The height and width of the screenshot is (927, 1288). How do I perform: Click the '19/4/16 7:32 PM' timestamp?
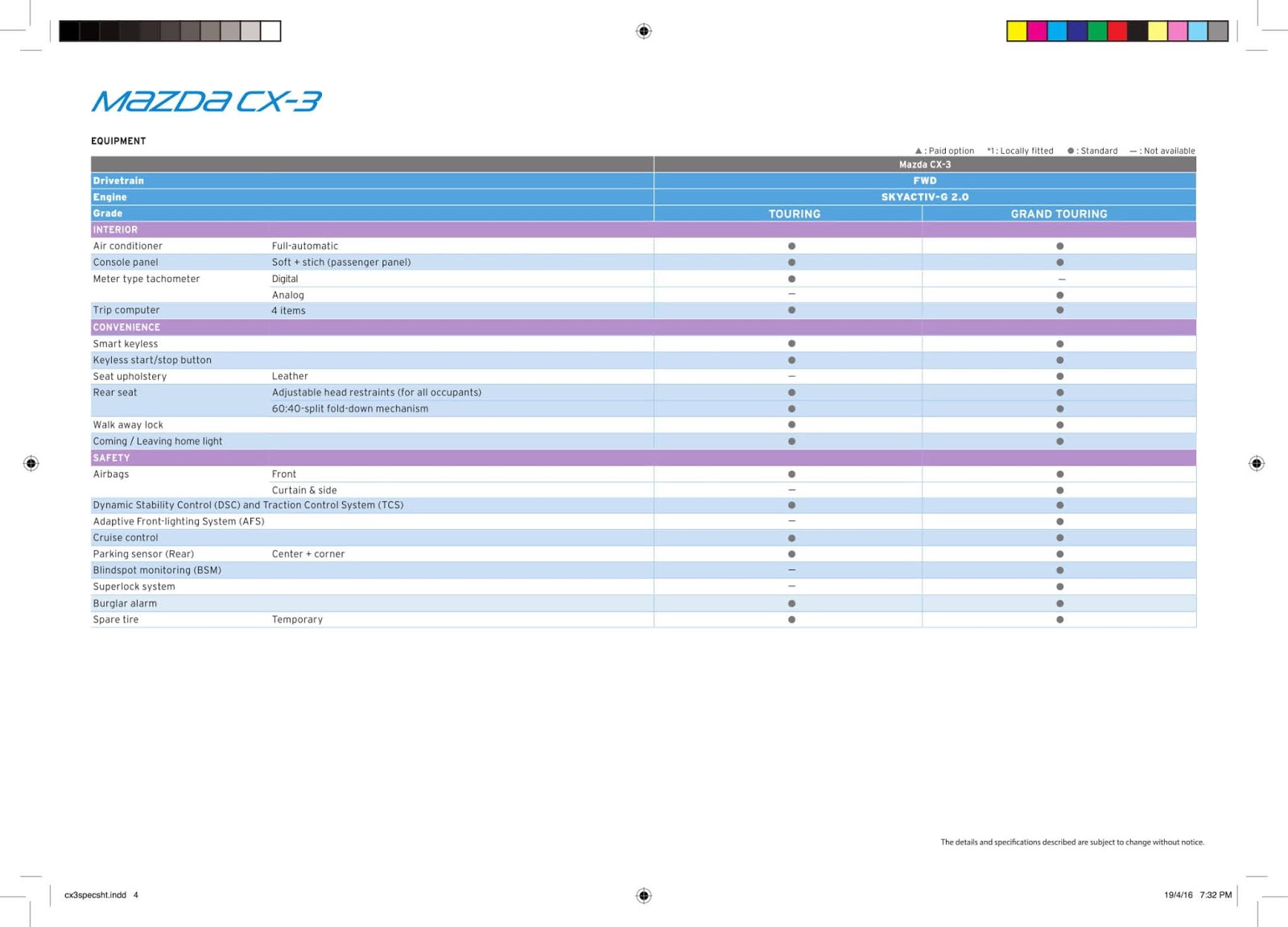coord(1198,895)
